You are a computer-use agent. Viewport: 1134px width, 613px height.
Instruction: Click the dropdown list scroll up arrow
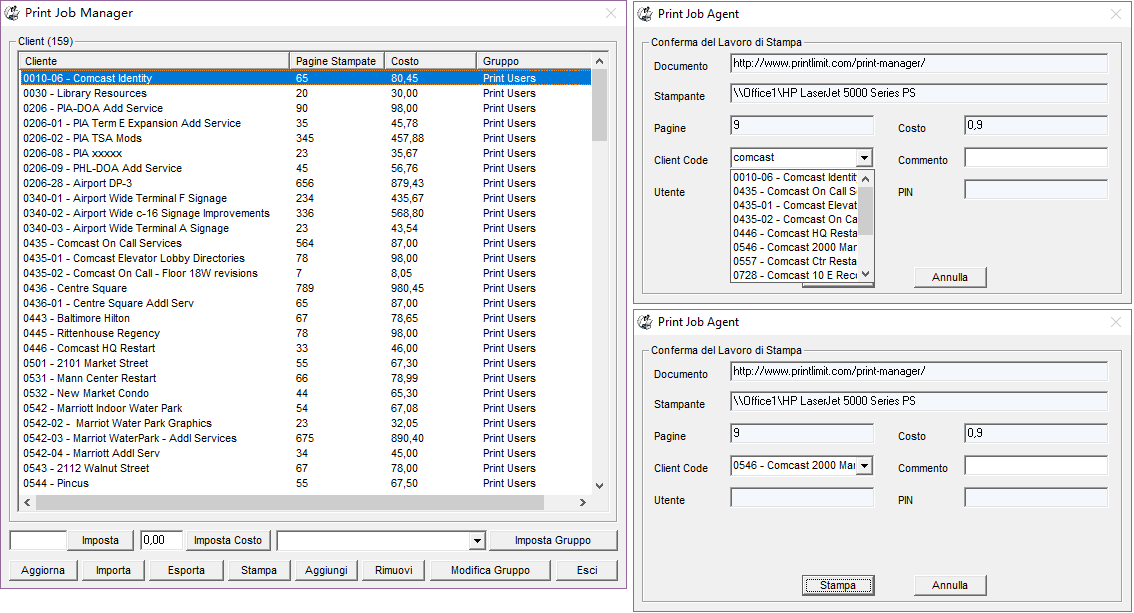point(866,178)
